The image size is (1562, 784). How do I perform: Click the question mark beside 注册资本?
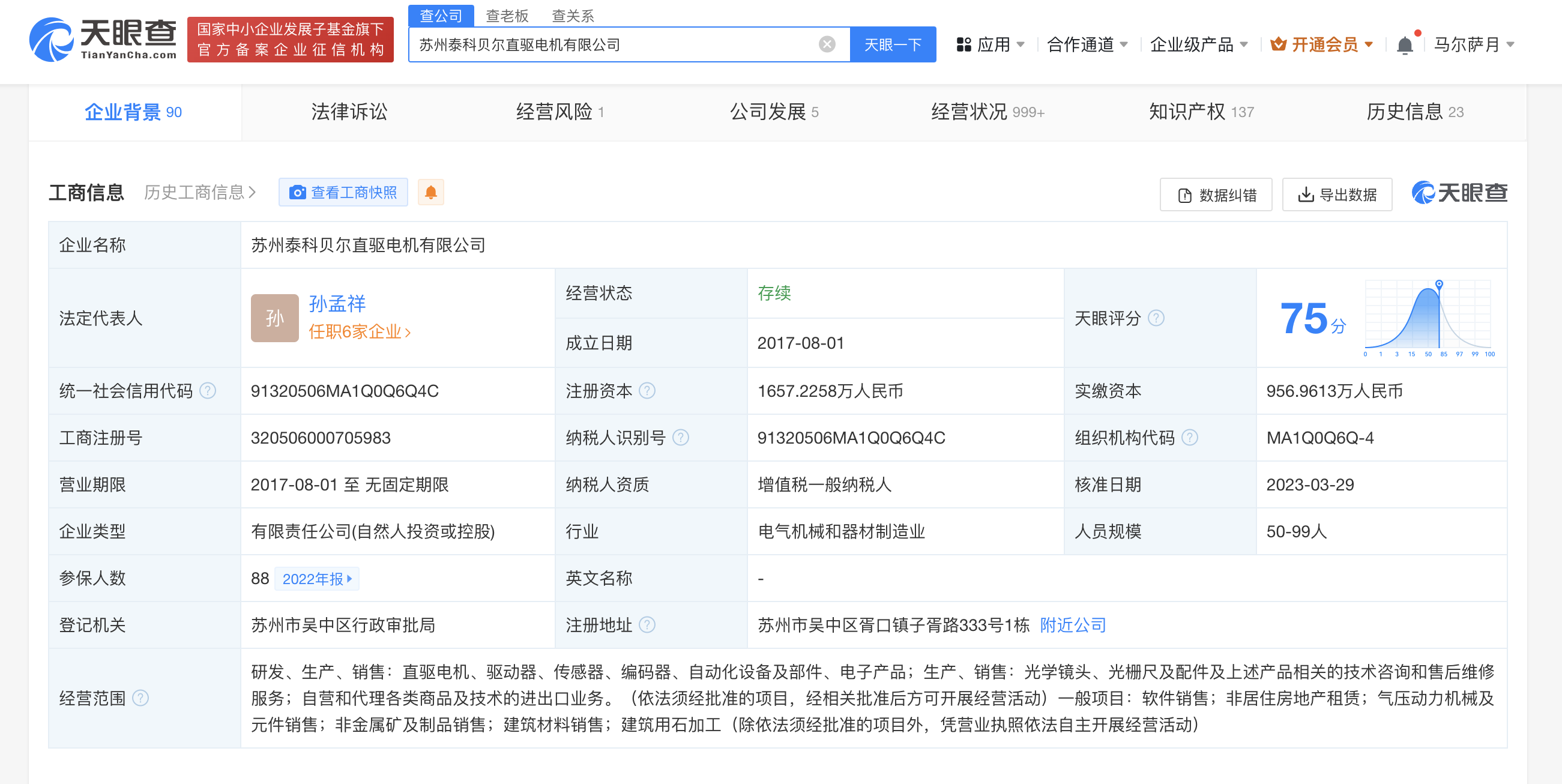tap(648, 391)
